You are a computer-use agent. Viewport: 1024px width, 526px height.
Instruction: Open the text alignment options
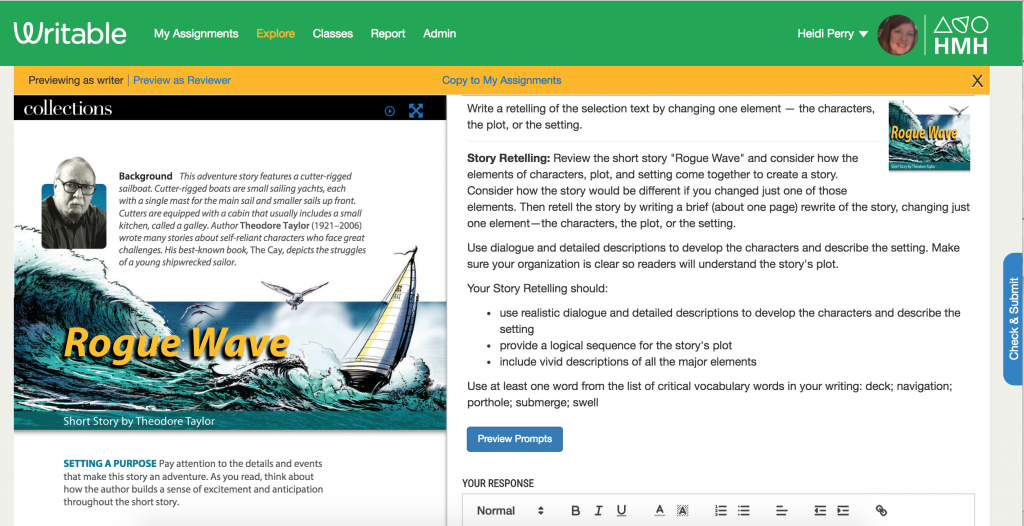[x=782, y=511]
